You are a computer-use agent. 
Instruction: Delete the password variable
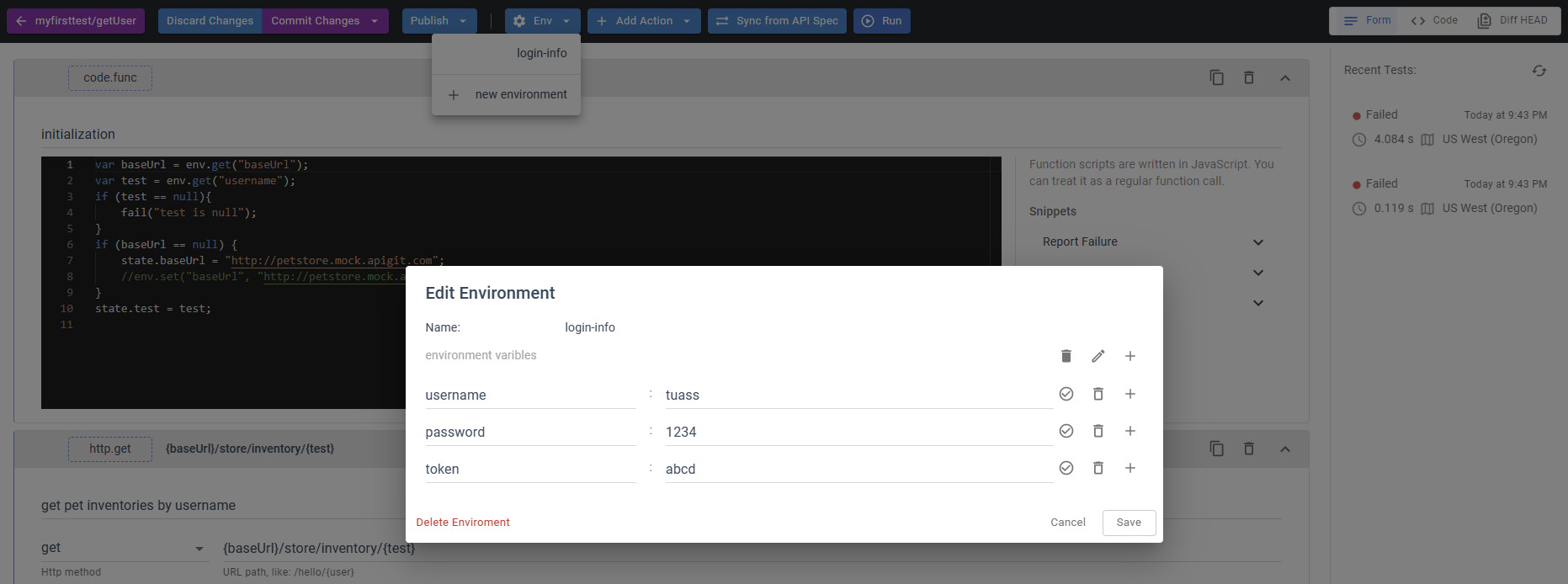tap(1098, 431)
